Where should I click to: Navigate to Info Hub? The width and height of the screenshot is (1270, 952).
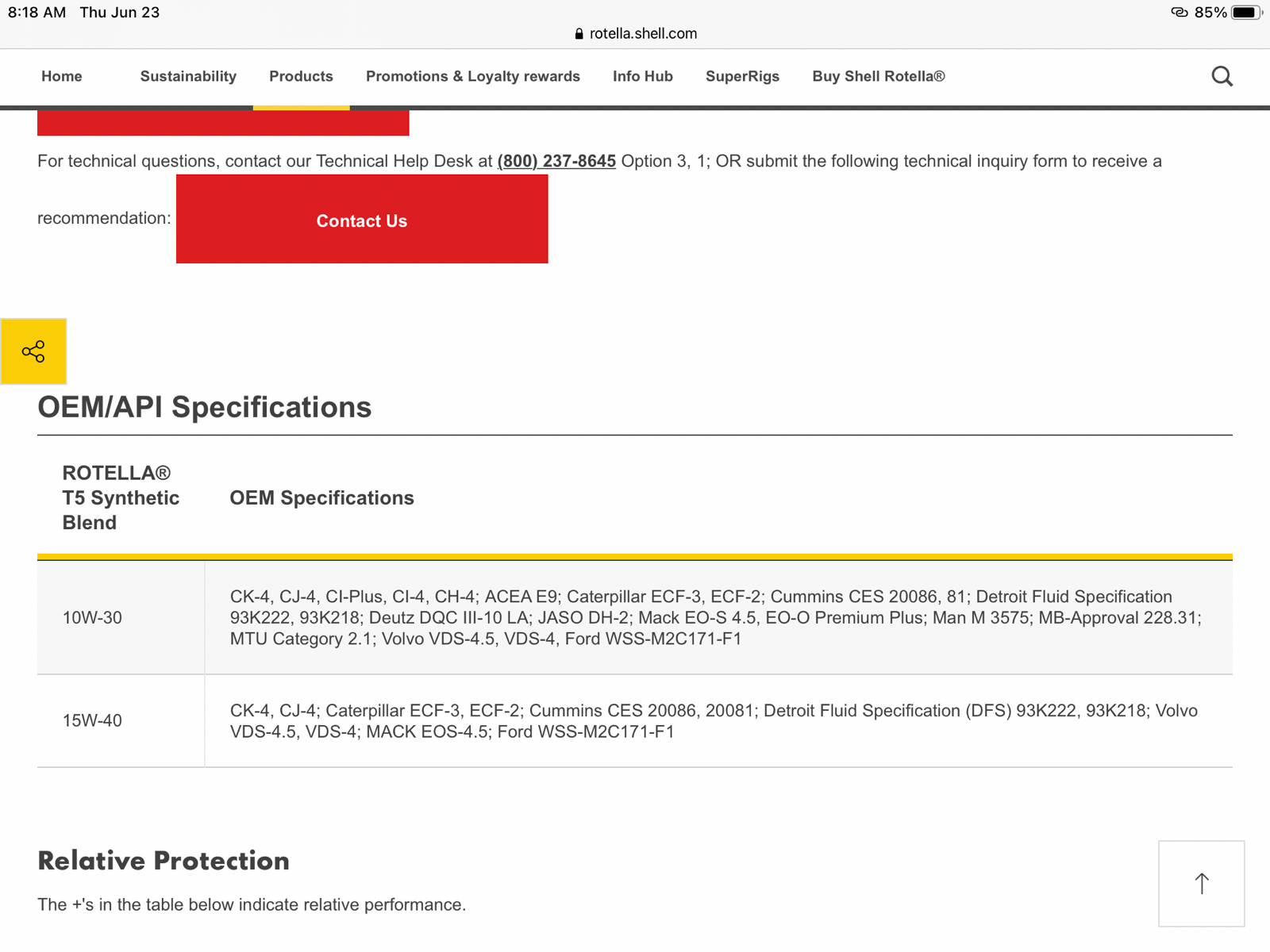[x=642, y=76]
